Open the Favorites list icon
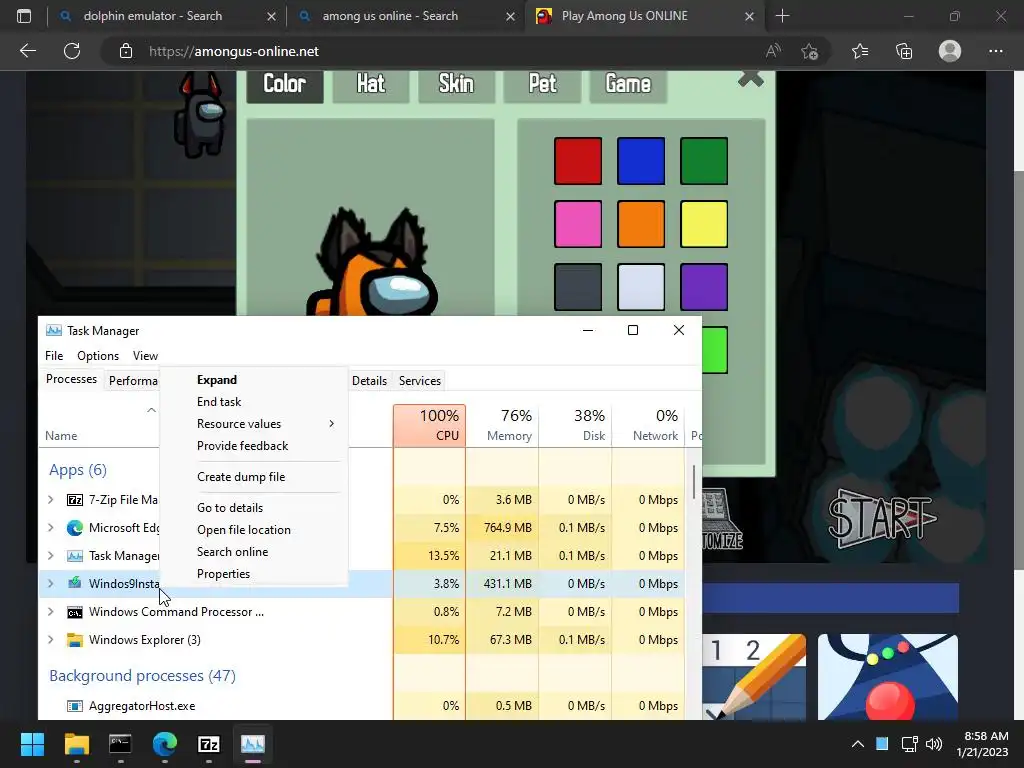This screenshot has width=1024, height=768. (x=860, y=51)
